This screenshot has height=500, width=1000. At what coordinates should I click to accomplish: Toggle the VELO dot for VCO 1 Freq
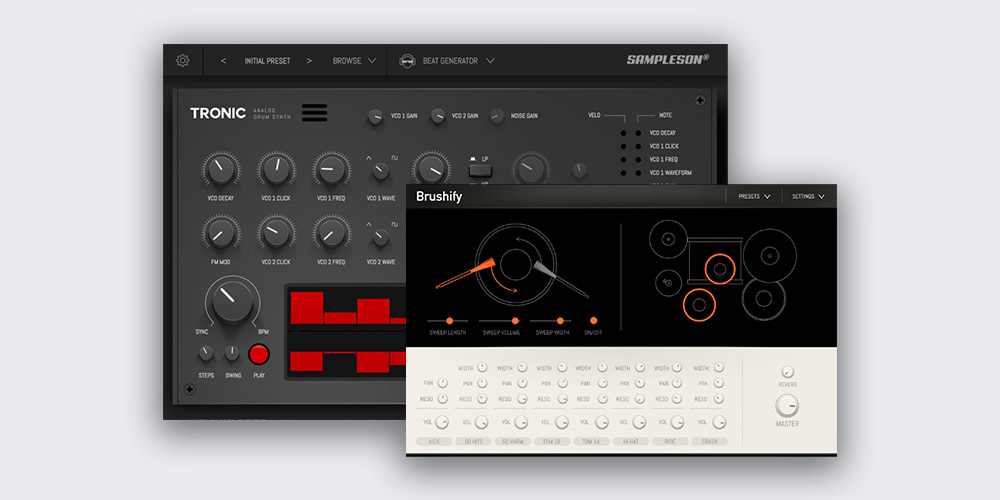point(623,159)
